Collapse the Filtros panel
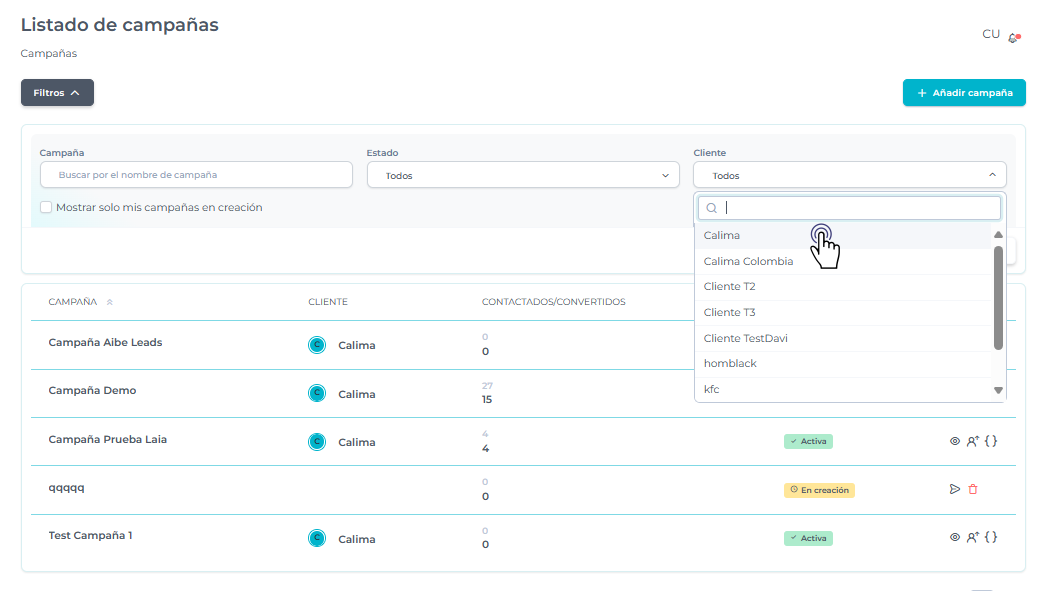This screenshot has height=591, width=1044. coord(57,93)
